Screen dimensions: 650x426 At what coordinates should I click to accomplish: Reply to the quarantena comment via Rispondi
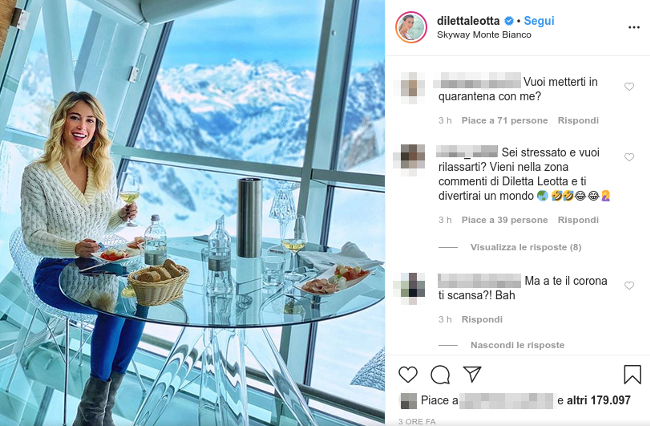point(578,121)
